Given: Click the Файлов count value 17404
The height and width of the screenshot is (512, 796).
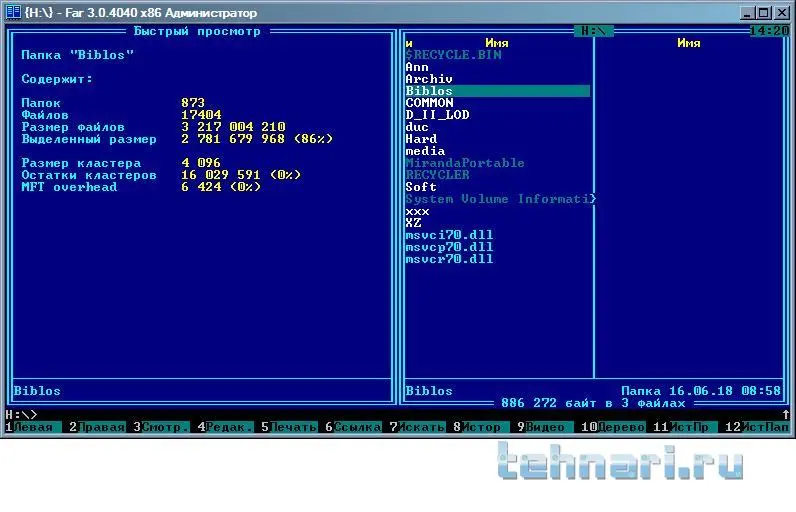Looking at the screenshot, I should click(201, 115).
